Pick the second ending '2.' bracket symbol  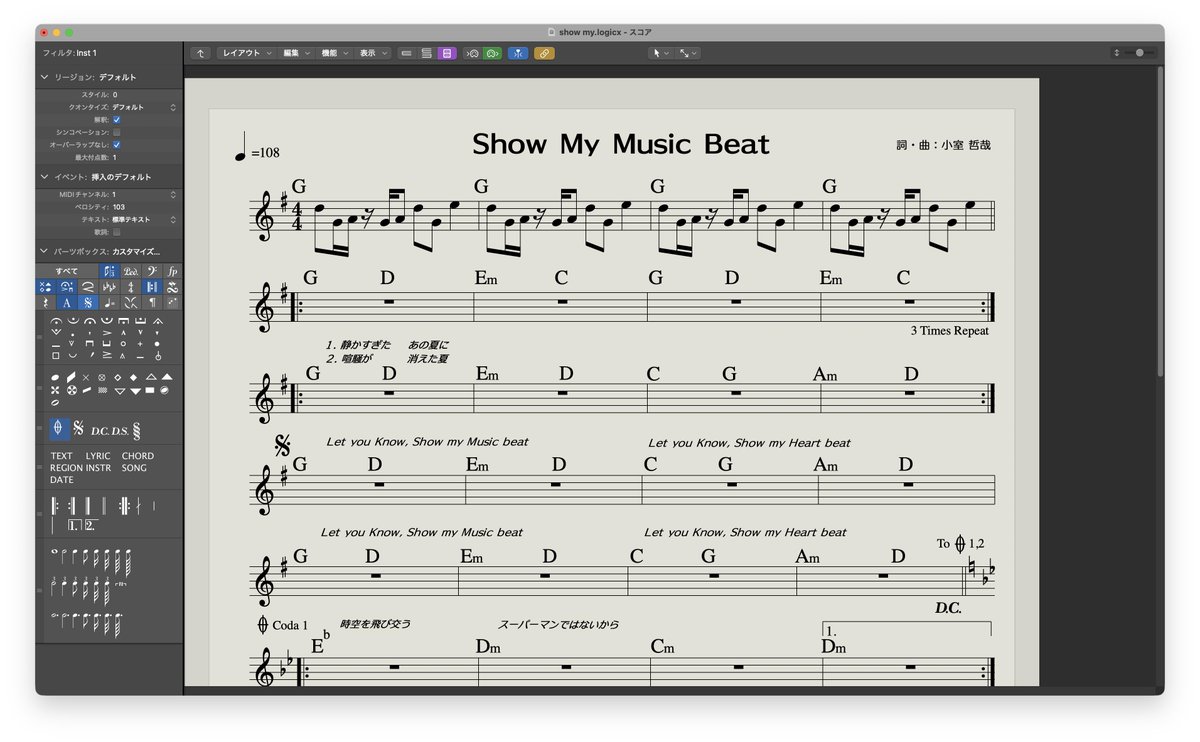coord(91,525)
